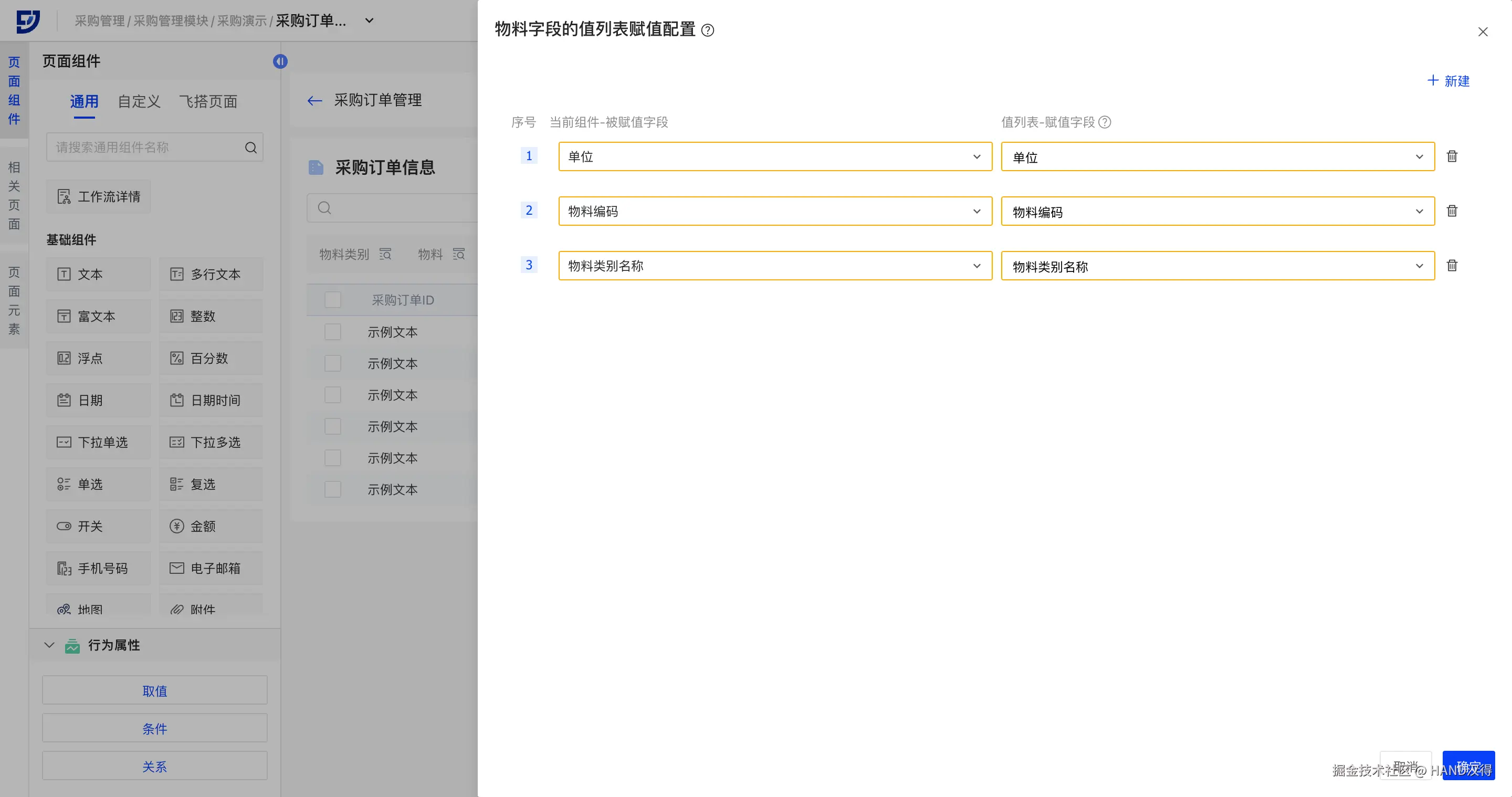
Task: Delete row 1 with trash icon
Action: click(1452, 156)
